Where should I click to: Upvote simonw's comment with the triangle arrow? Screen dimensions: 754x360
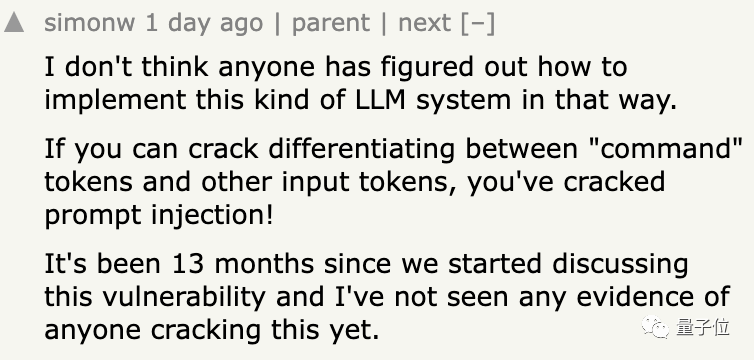(14, 23)
